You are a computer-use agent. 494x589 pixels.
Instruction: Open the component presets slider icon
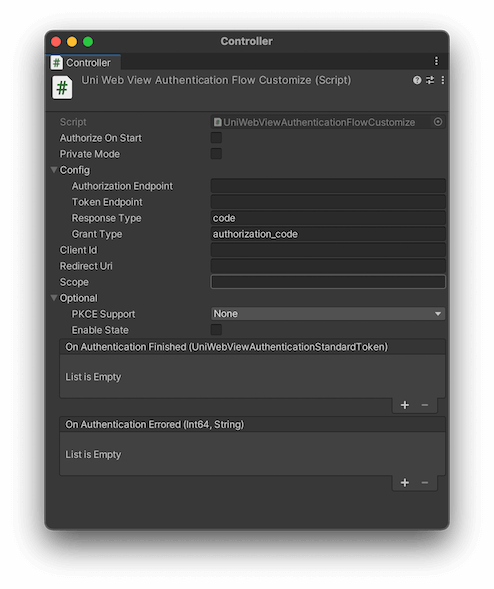[430, 80]
